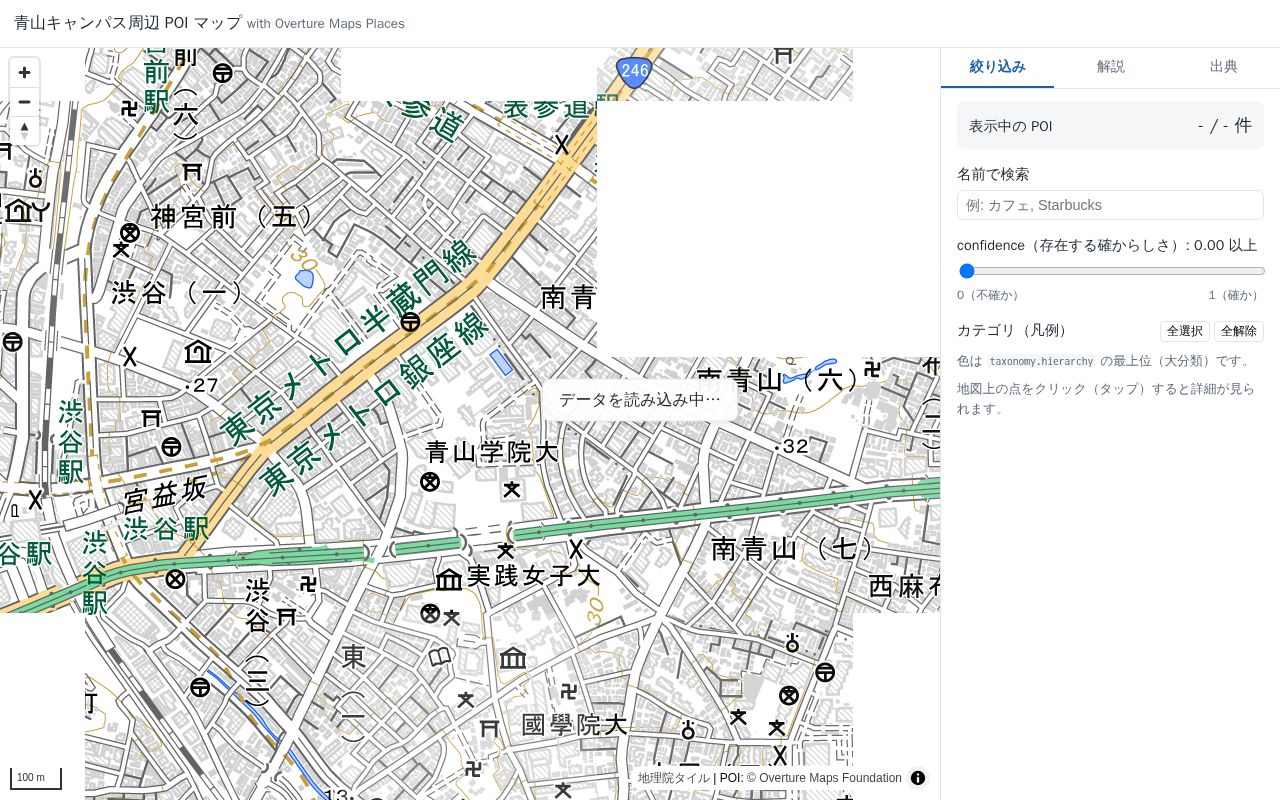The height and width of the screenshot is (800, 1280).
Task: Click the small blue pond symbol
Action: click(x=305, y=278)
